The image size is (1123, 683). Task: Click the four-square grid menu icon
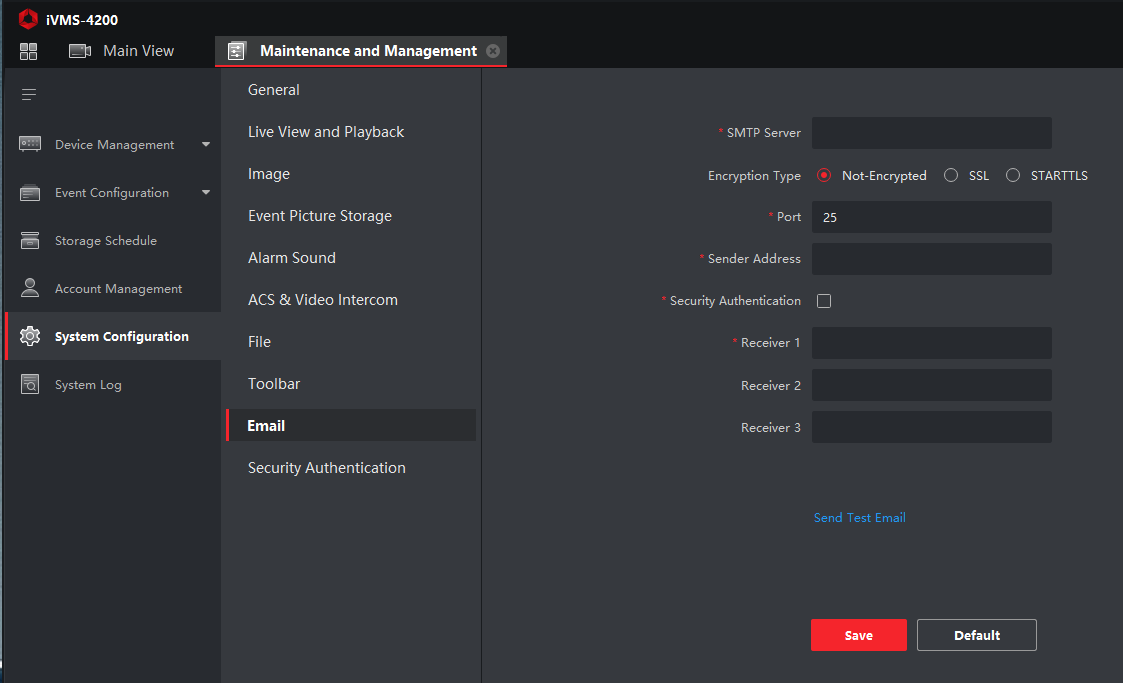[x=28, y=51]
